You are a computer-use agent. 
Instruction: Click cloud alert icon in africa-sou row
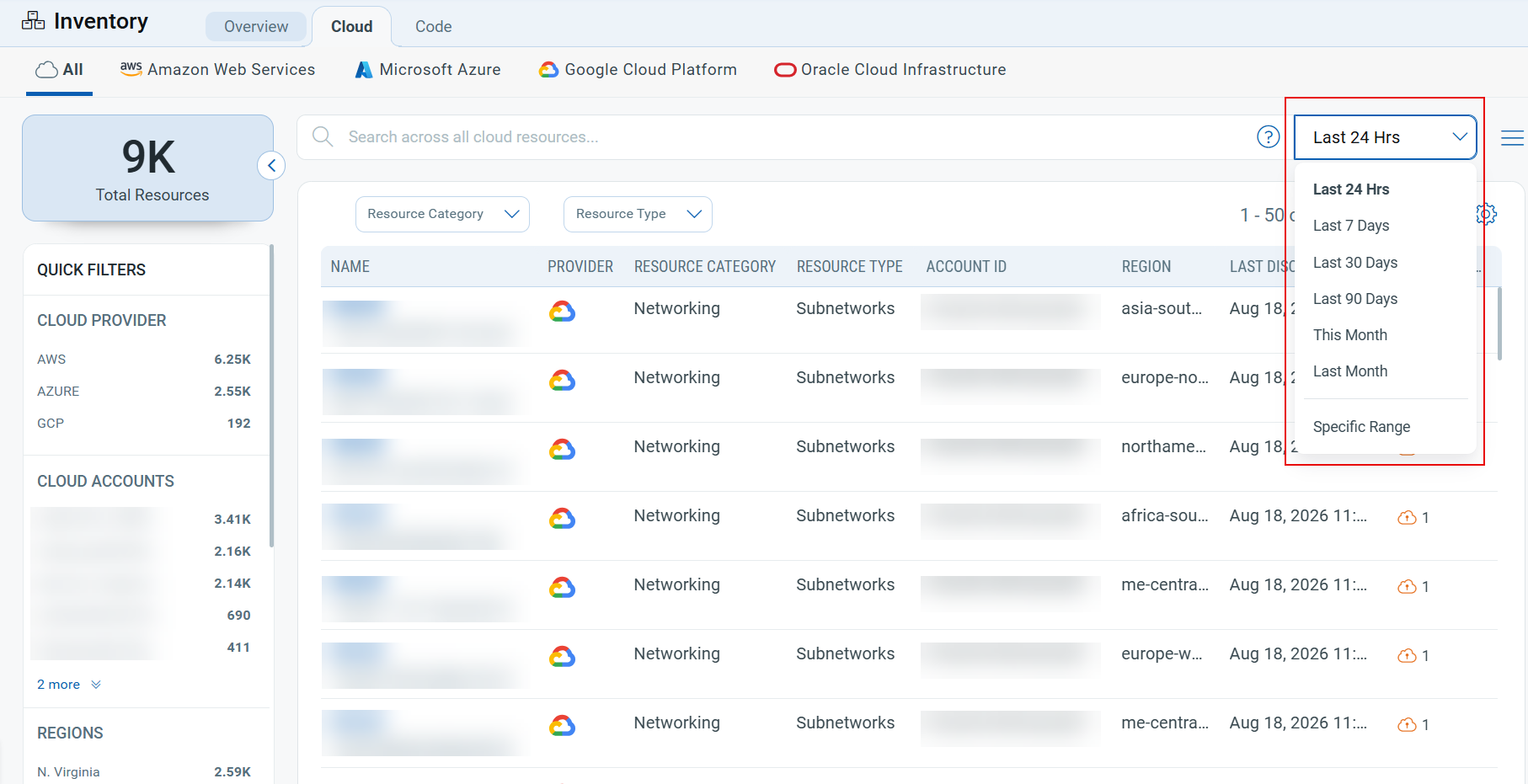1407,518
